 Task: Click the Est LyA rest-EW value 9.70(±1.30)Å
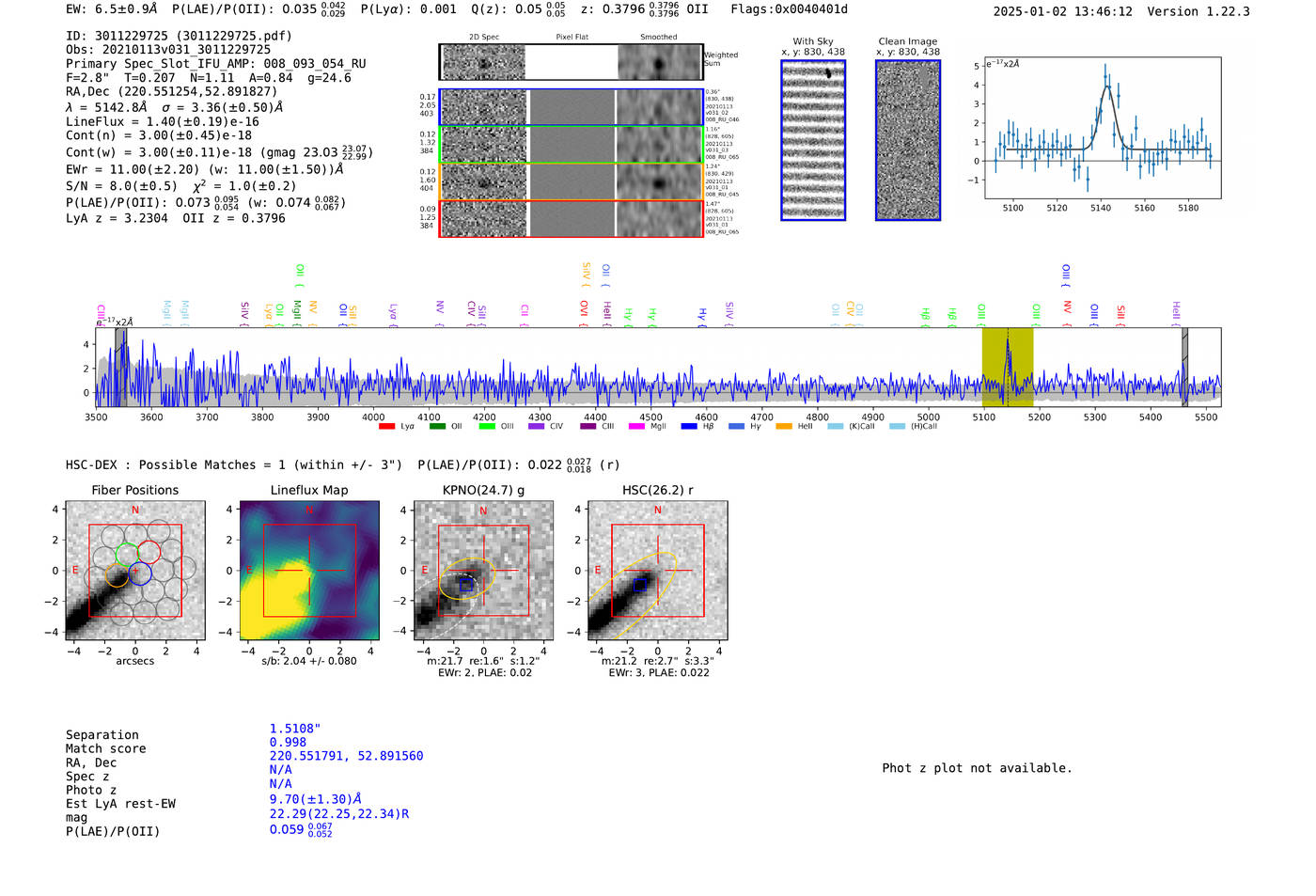tap(316, 799)
